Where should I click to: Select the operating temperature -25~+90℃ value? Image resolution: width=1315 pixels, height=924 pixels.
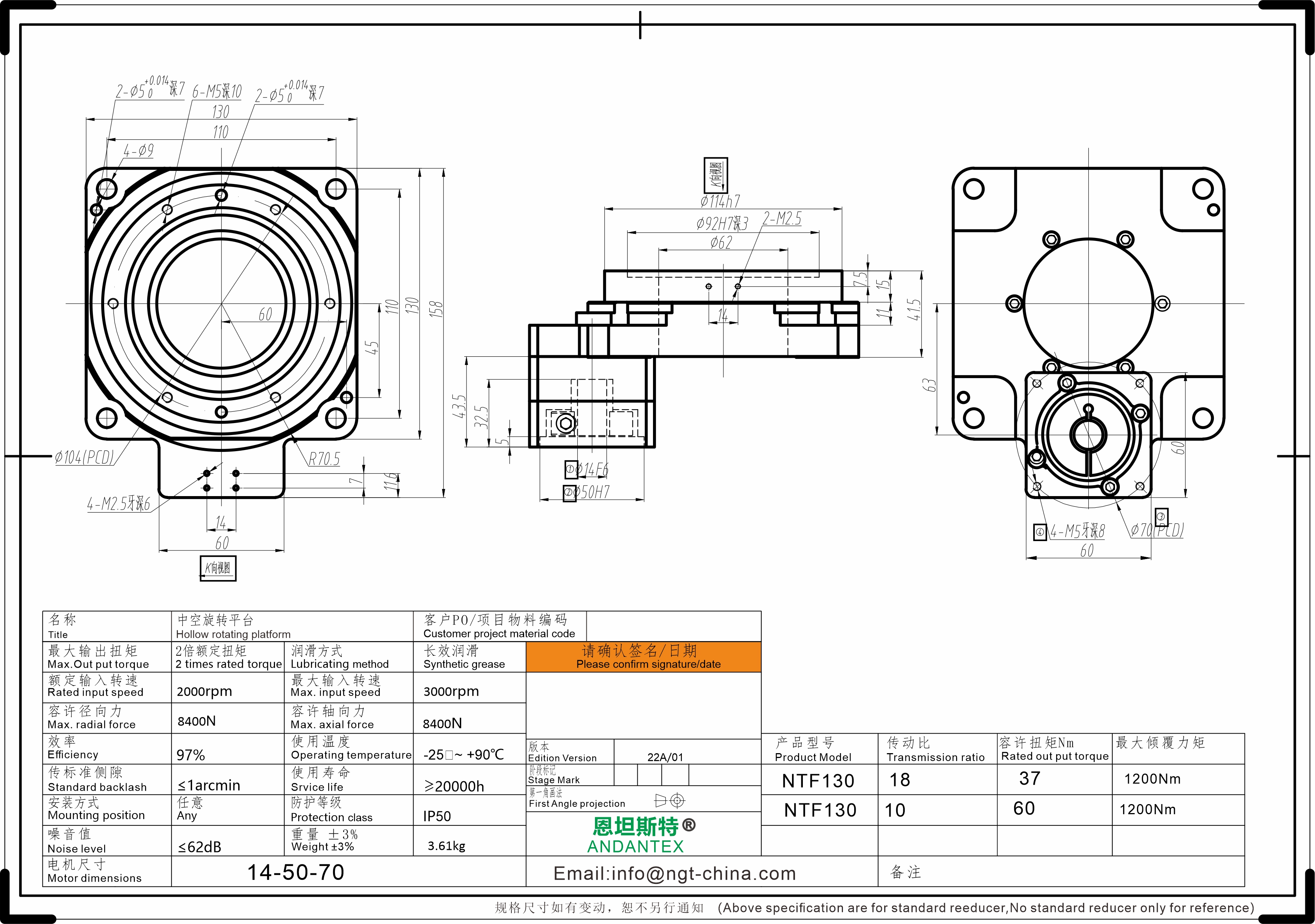click(x=464, y=754)
